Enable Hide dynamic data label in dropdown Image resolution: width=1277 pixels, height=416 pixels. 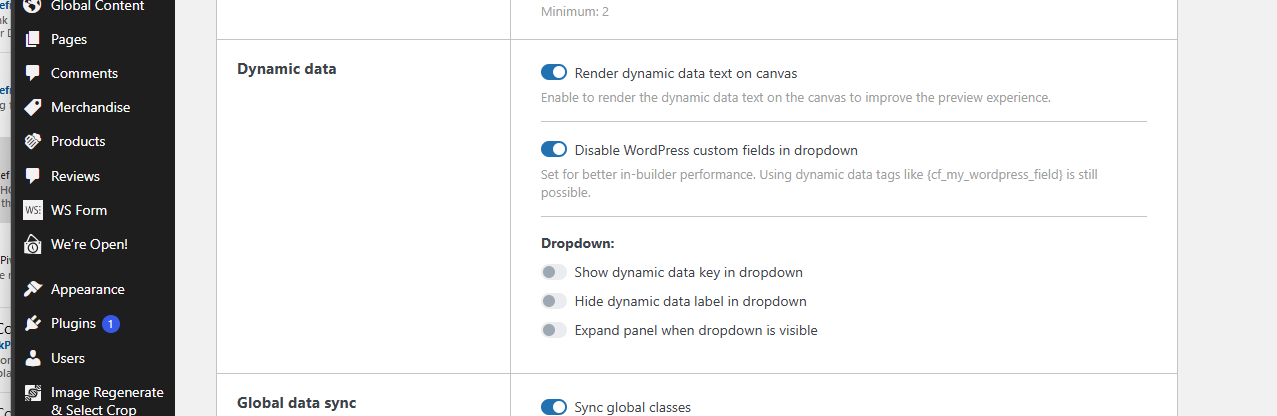click(554, 301)
